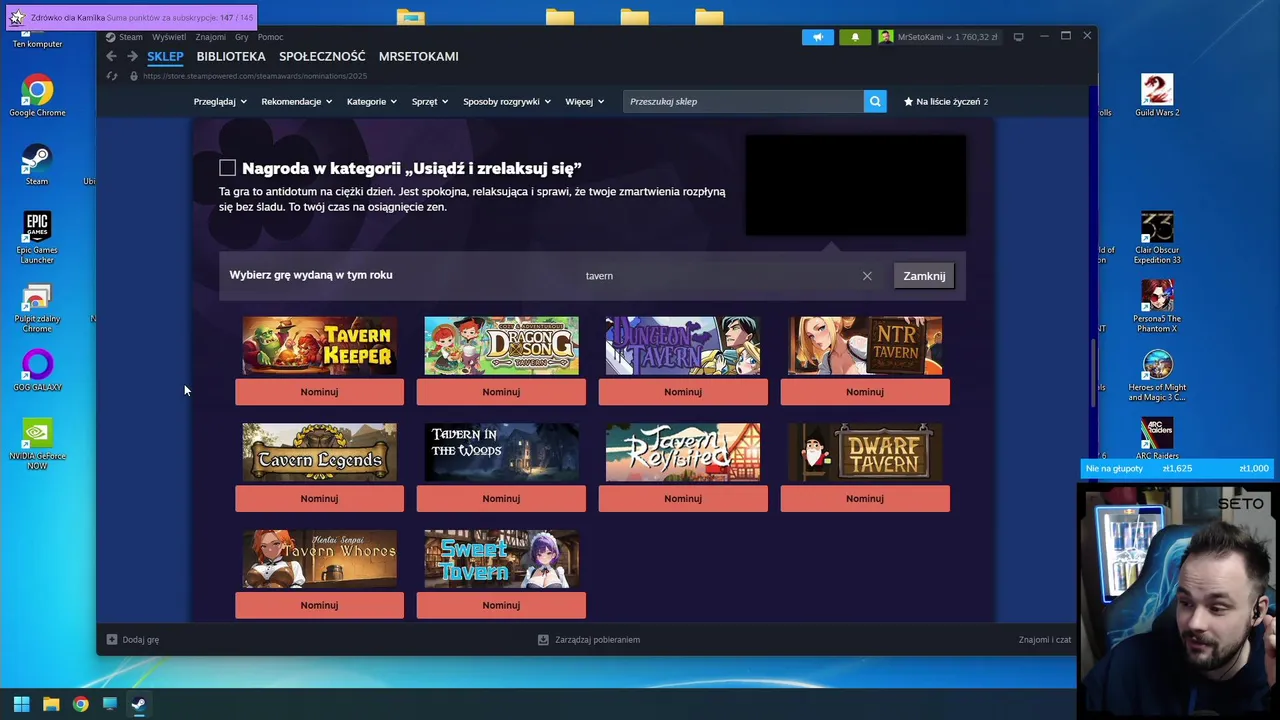
Task: Open the MrSetoKami account avatar
Action: tap(886, 37)
